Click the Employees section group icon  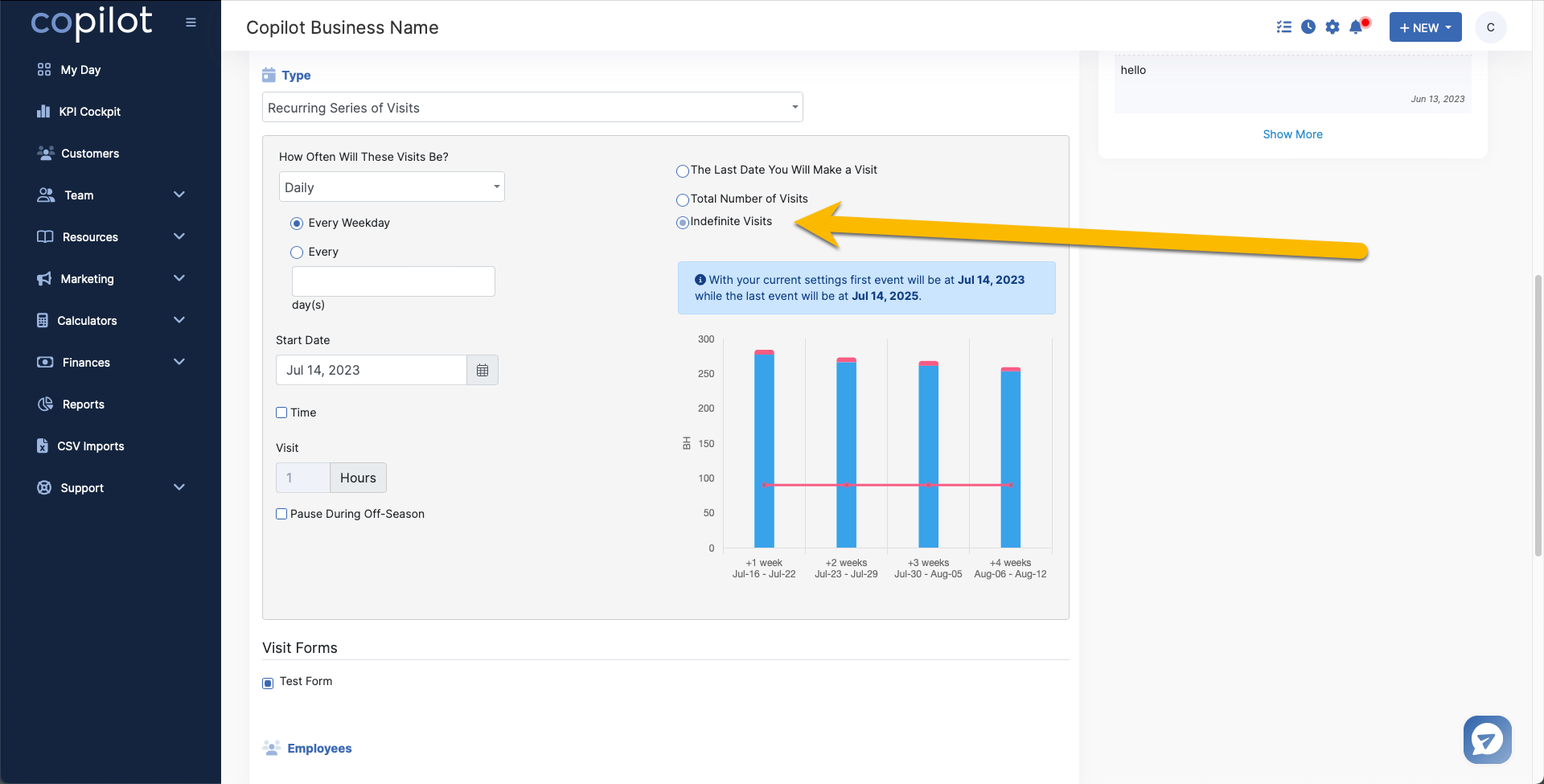271,748
